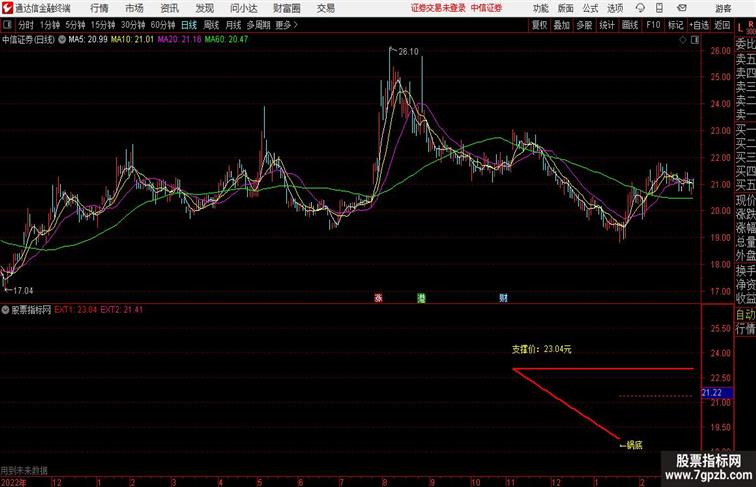Click the 画线 drawing button
This screenshot has width=756, height=487.
[630, 25]
